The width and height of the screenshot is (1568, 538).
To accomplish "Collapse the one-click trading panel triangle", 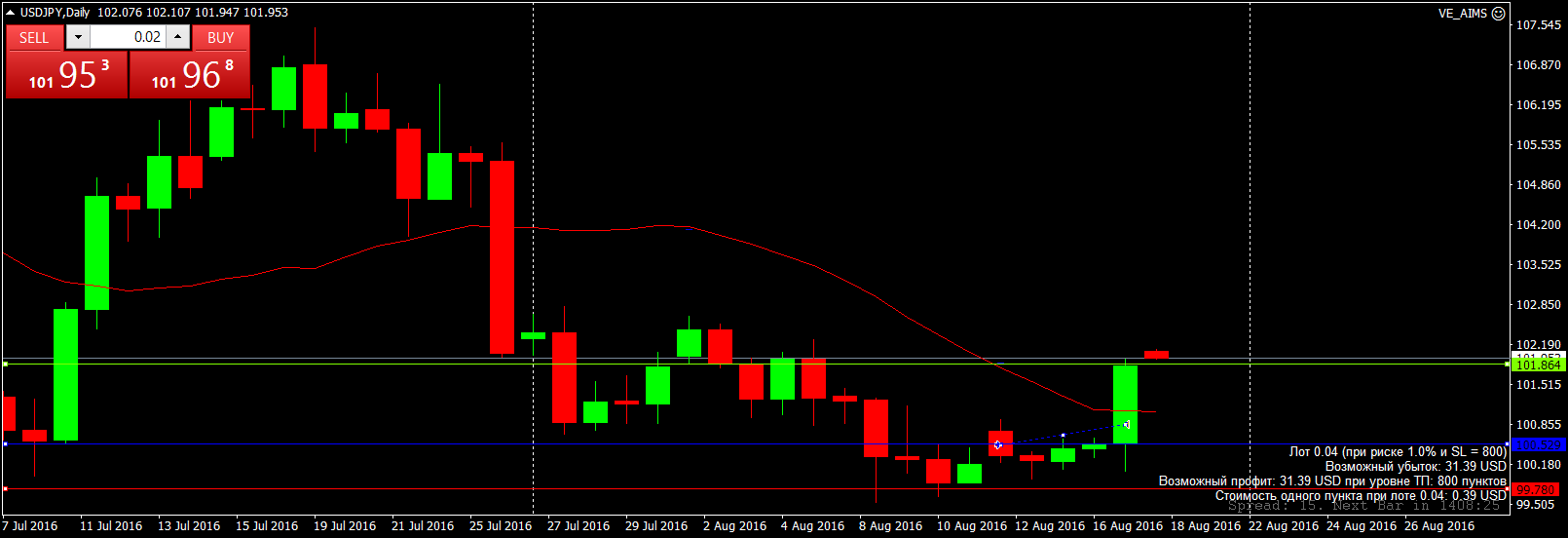I will point(10,13).
